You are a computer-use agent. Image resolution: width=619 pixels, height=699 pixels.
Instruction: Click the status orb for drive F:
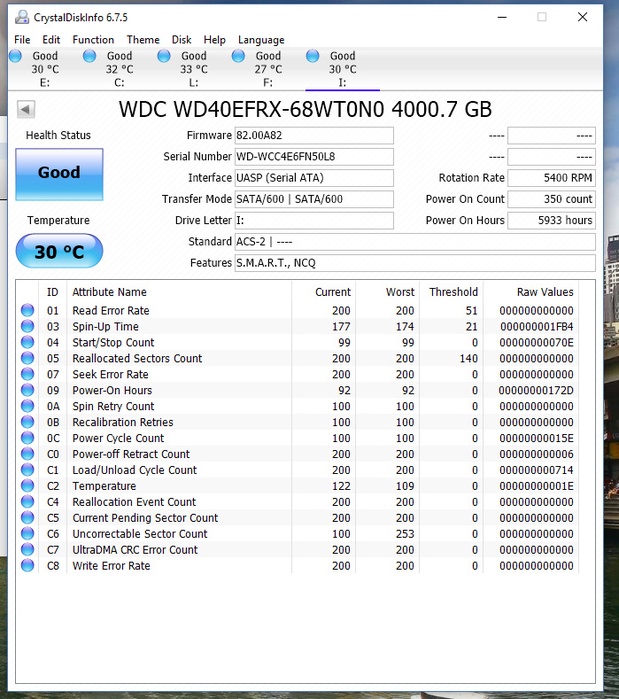click(238, 56)
